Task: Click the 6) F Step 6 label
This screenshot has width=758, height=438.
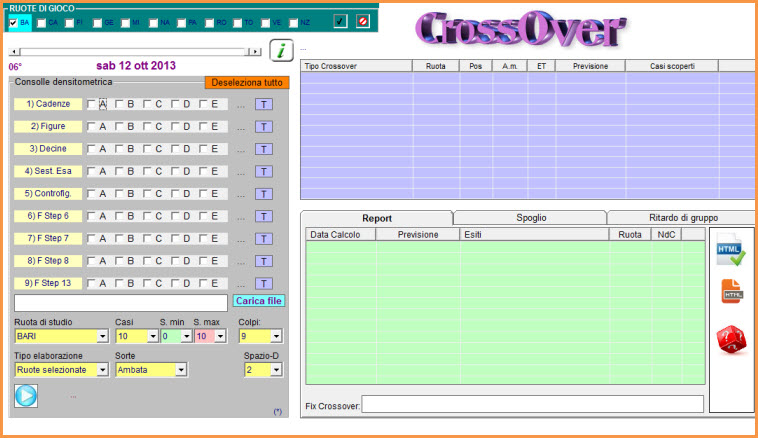Action: pyautogui.click(x=48, y=216)
